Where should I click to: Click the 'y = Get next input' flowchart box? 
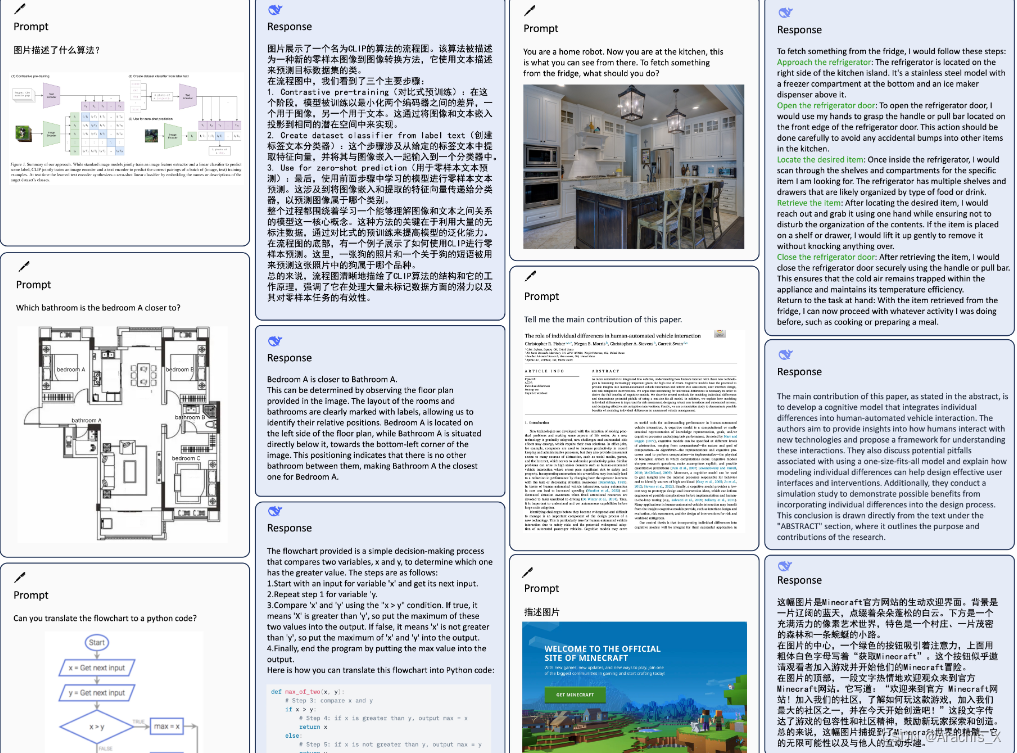97,693
